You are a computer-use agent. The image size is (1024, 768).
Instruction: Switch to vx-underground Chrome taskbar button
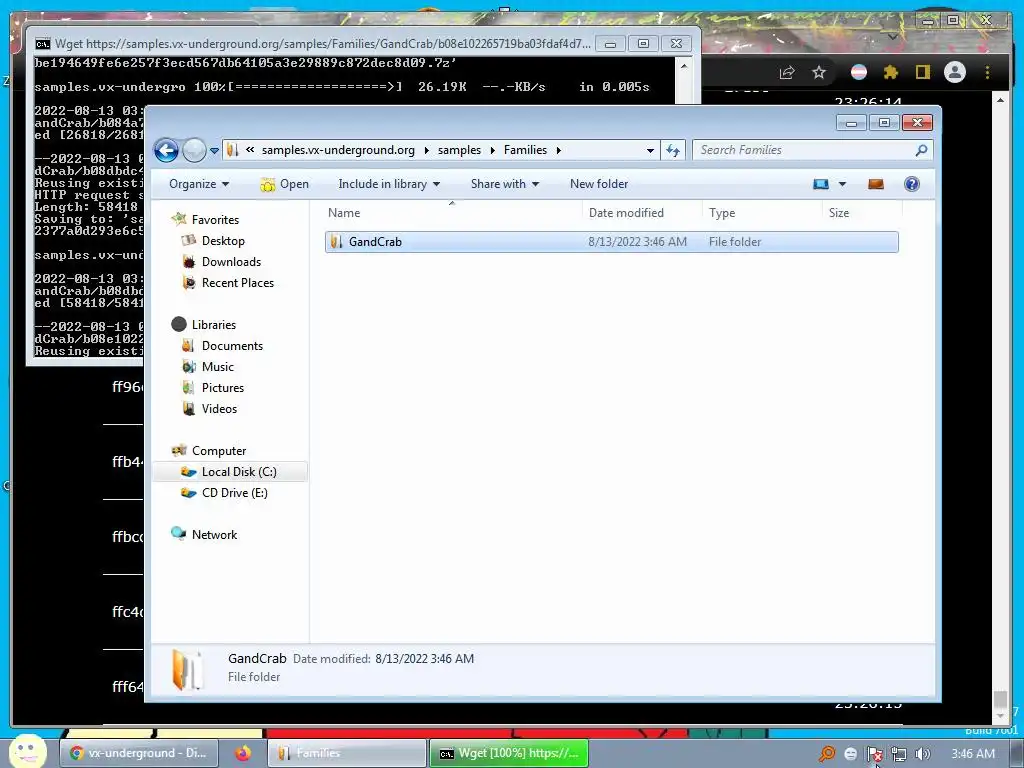[137, 753]
